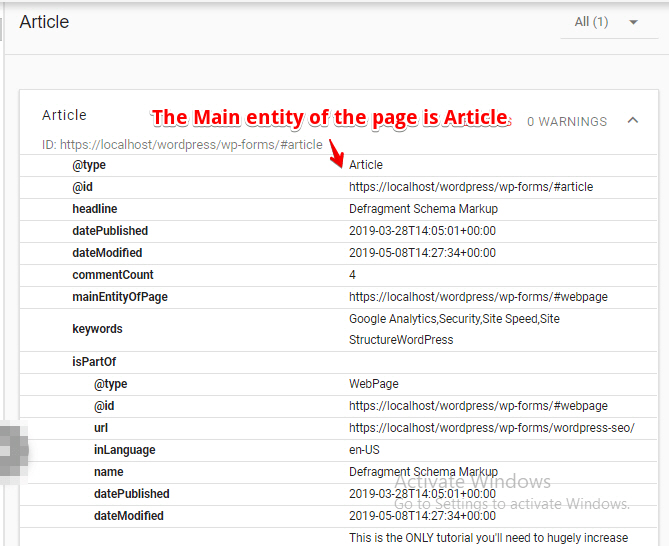This screenshot has width=669, height=546.
Task: Click the top-level @id label
Action: click(x=82, y=187)
